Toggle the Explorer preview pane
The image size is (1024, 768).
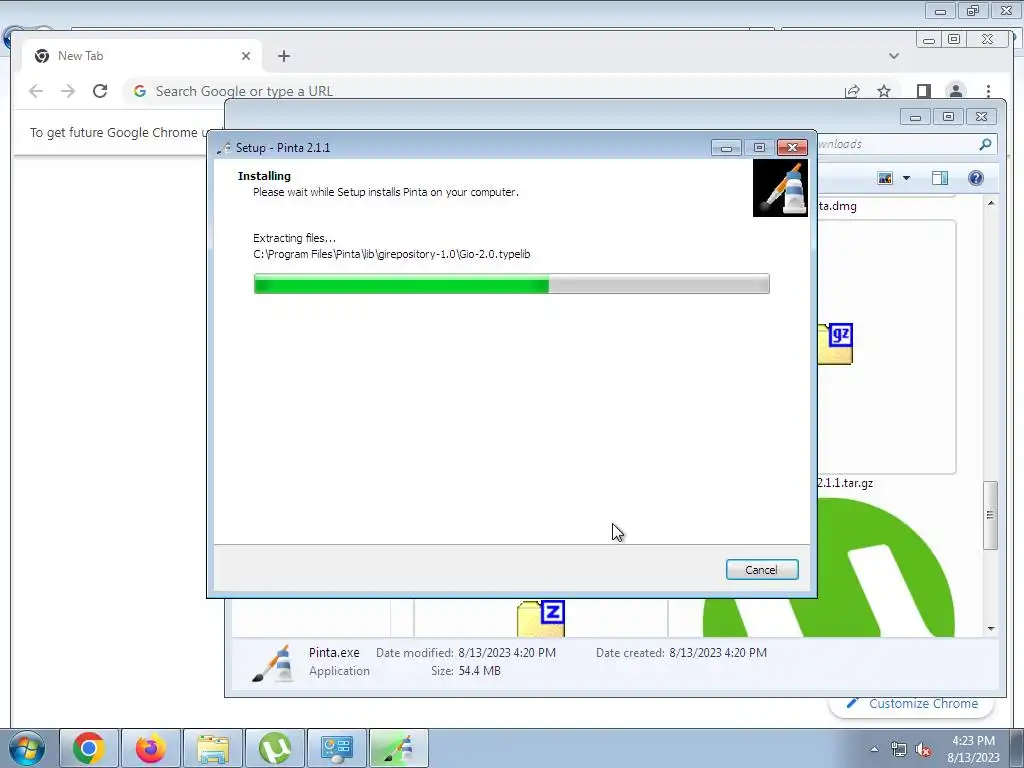click(940, 178)
